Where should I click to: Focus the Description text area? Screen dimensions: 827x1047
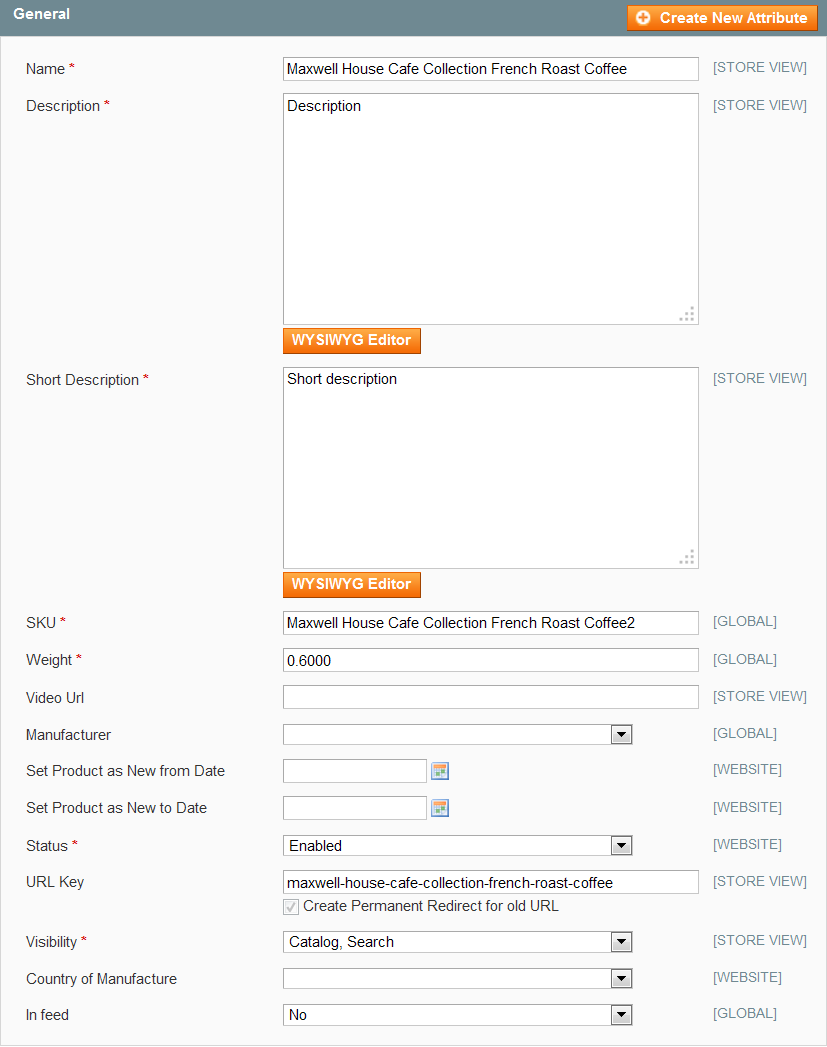coord(491,209)
